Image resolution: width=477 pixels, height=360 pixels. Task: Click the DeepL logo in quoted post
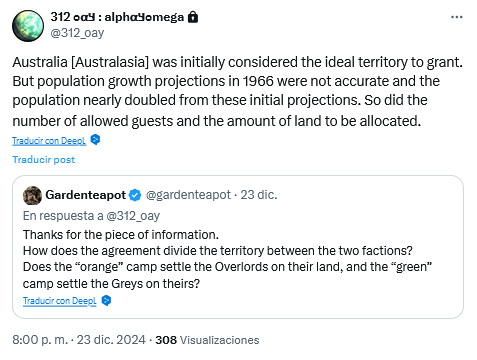(106, 300)
